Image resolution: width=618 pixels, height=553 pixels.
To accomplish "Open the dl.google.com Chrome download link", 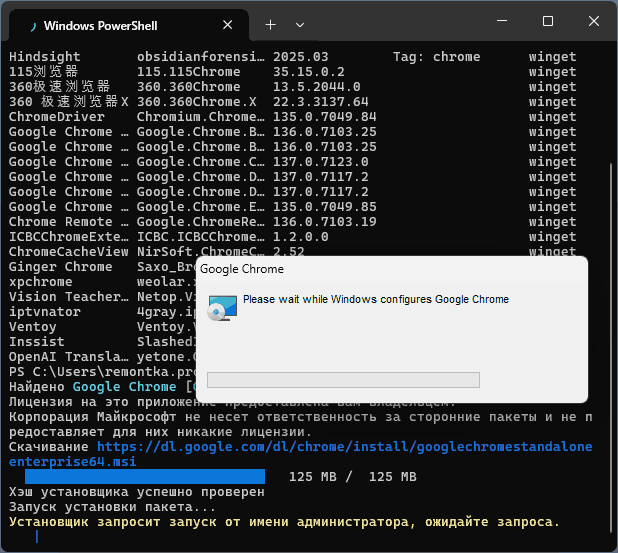I will point(344,447).
